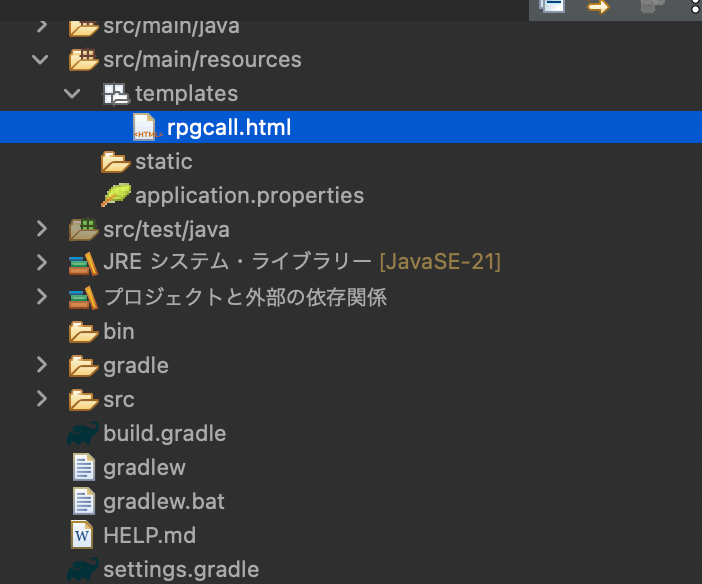This screenshot has width=702, height=584.
Task: Select JRE システム・ライブラリー [JavaSE-21] entry
Action: [x=302, y=262]
